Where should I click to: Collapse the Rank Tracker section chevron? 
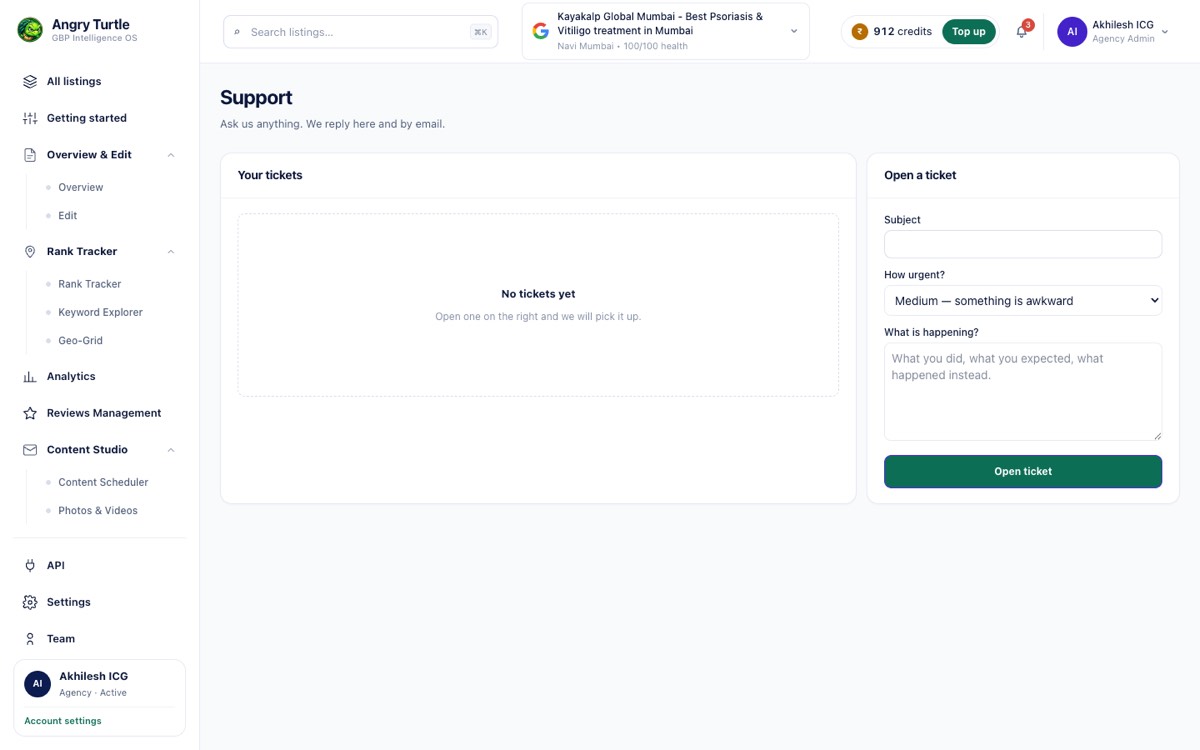[x=171, y=252]
